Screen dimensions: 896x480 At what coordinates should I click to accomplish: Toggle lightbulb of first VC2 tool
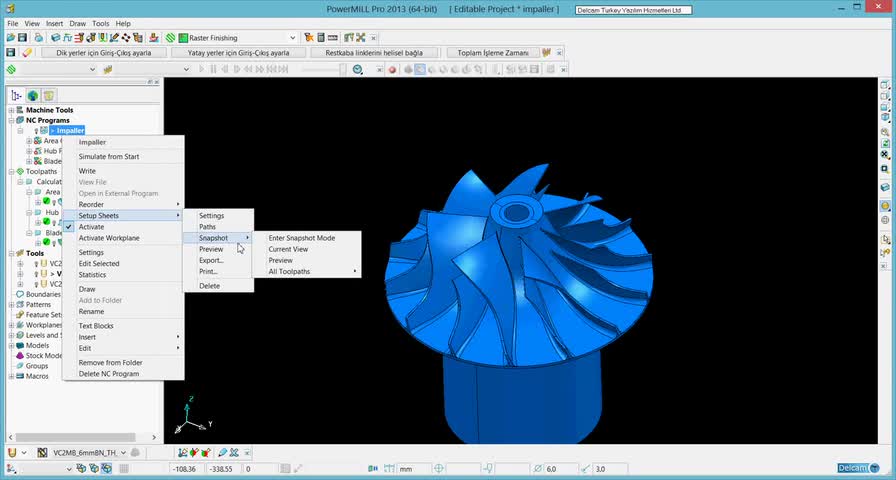[x=37, y=264]
